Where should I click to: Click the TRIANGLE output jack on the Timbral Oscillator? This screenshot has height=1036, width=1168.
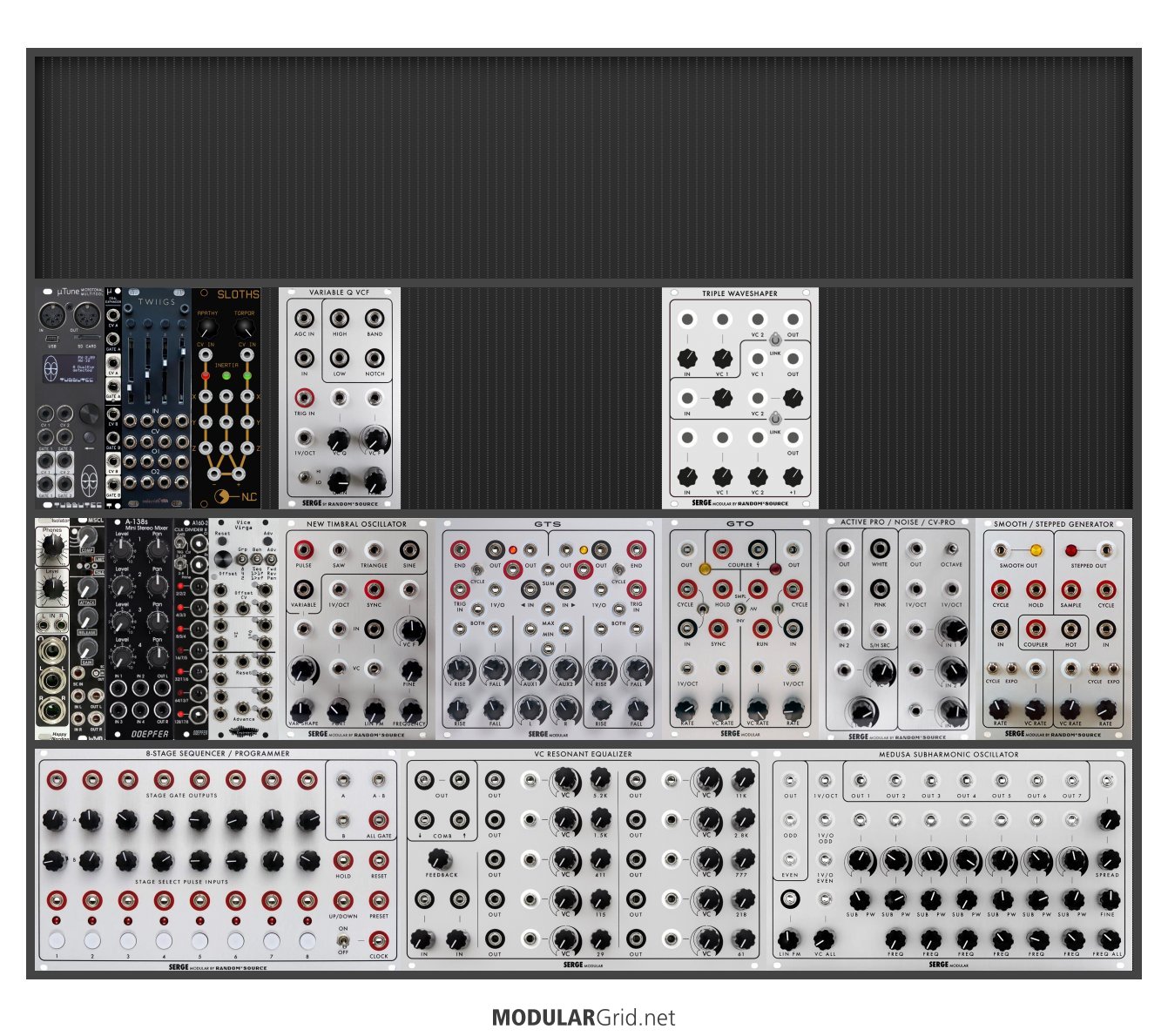[375, 550]
